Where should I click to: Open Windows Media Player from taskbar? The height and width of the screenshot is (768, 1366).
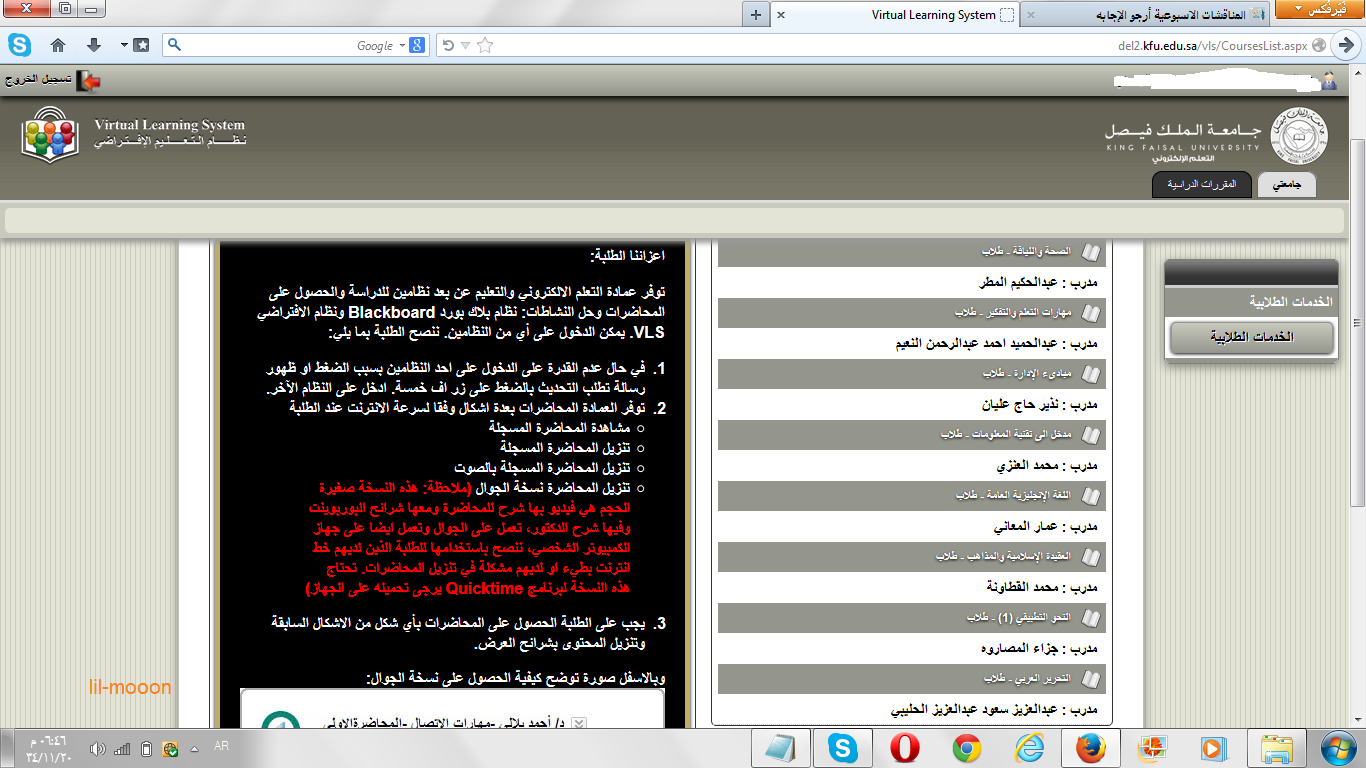tap(1213, 748)
